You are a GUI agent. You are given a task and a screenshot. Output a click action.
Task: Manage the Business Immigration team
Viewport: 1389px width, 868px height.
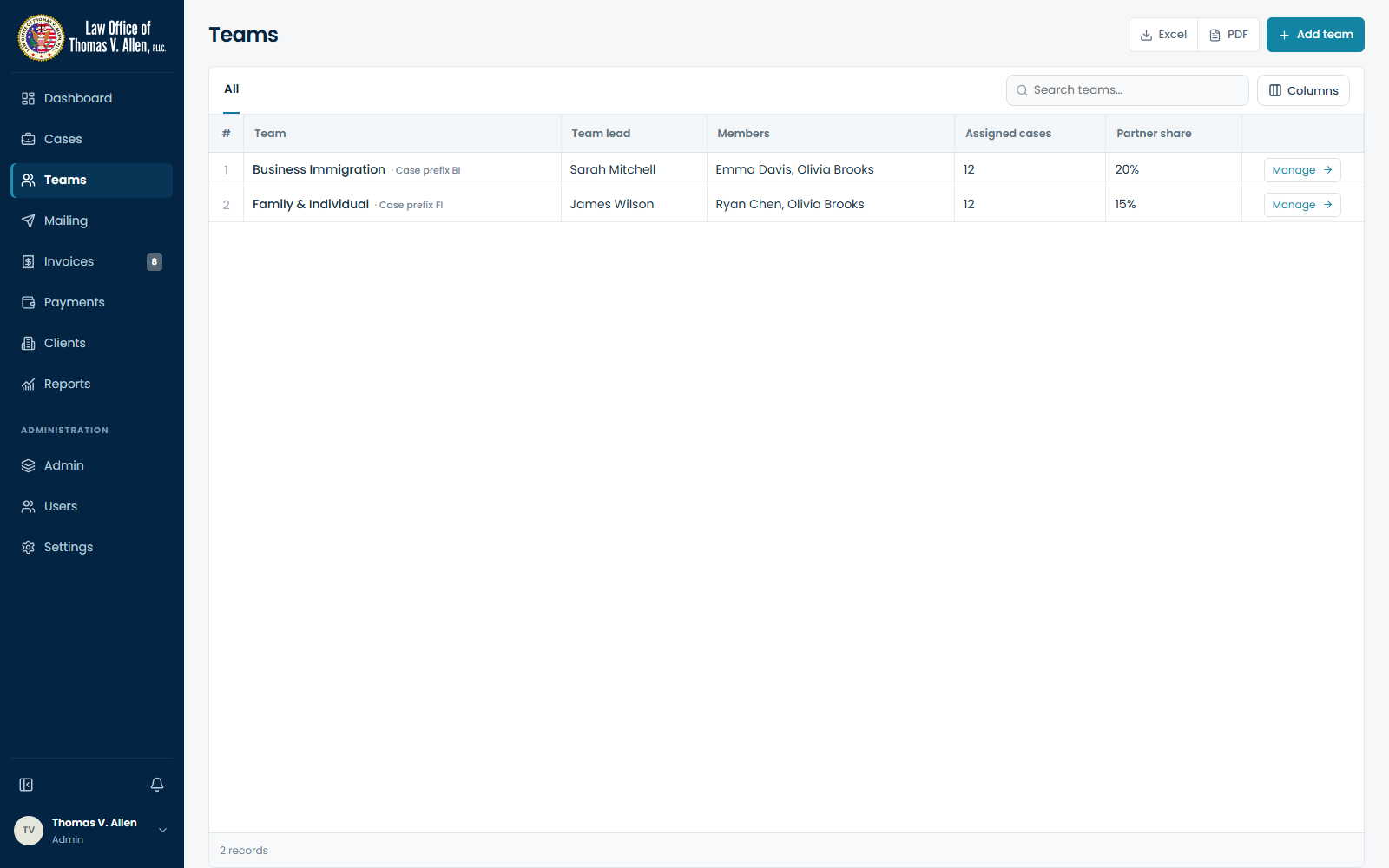1302,170
